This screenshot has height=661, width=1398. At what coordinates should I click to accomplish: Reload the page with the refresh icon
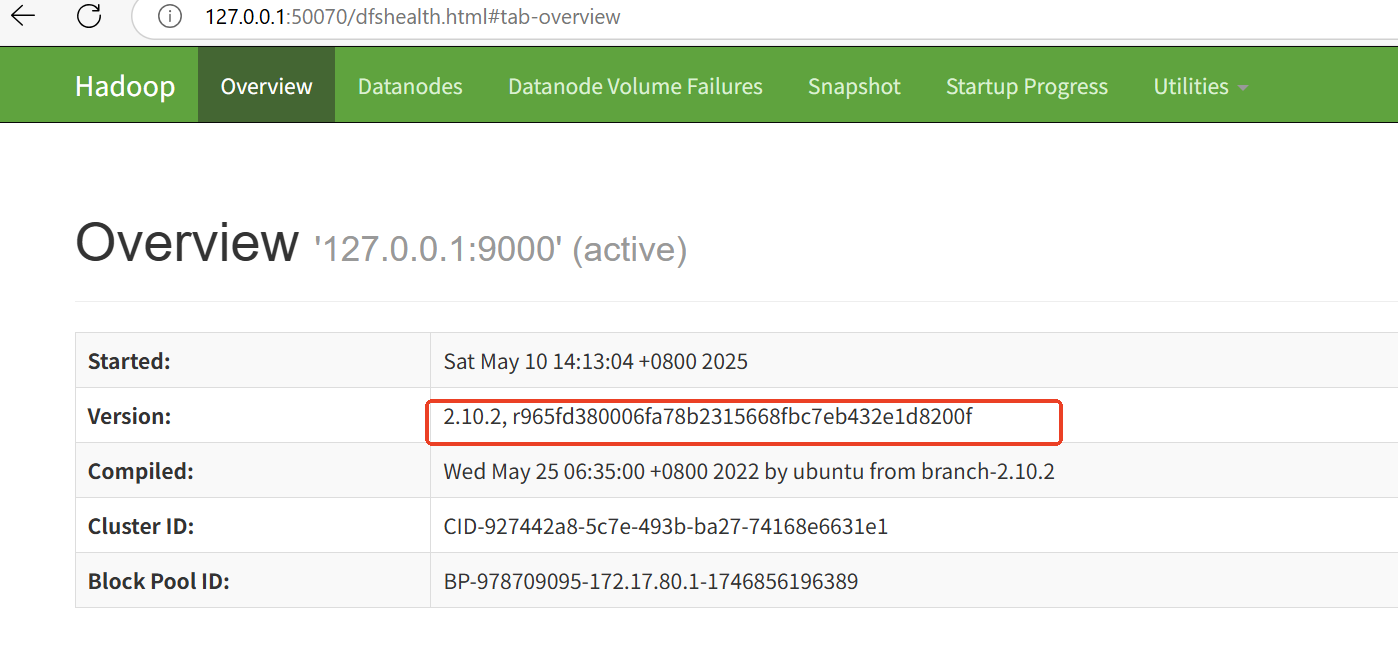click(x=89, y=16)
